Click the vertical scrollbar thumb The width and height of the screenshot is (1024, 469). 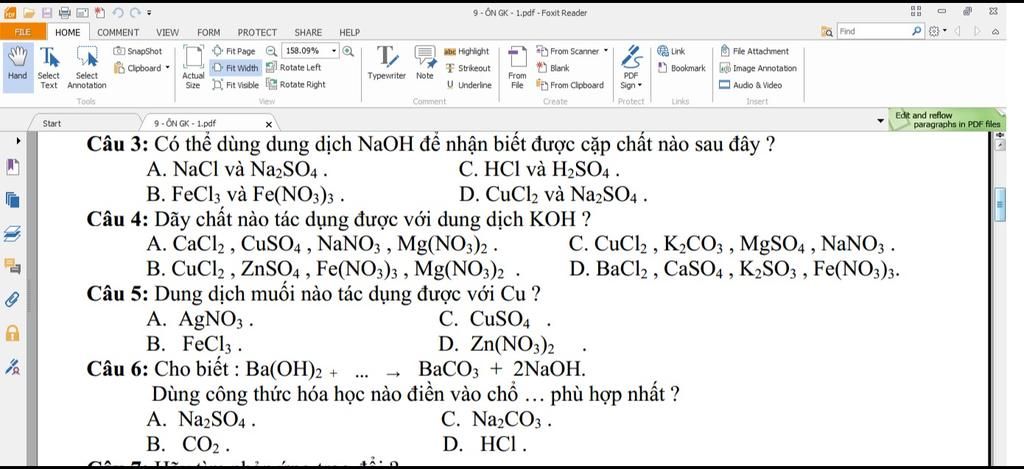tap(1000, 205)
